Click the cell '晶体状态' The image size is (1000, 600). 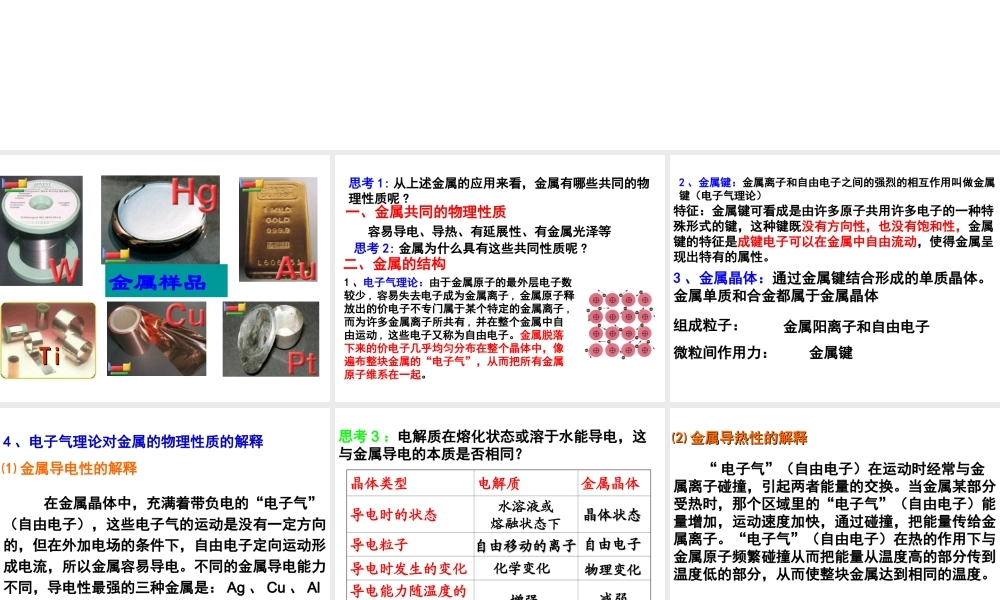point(612,515)
